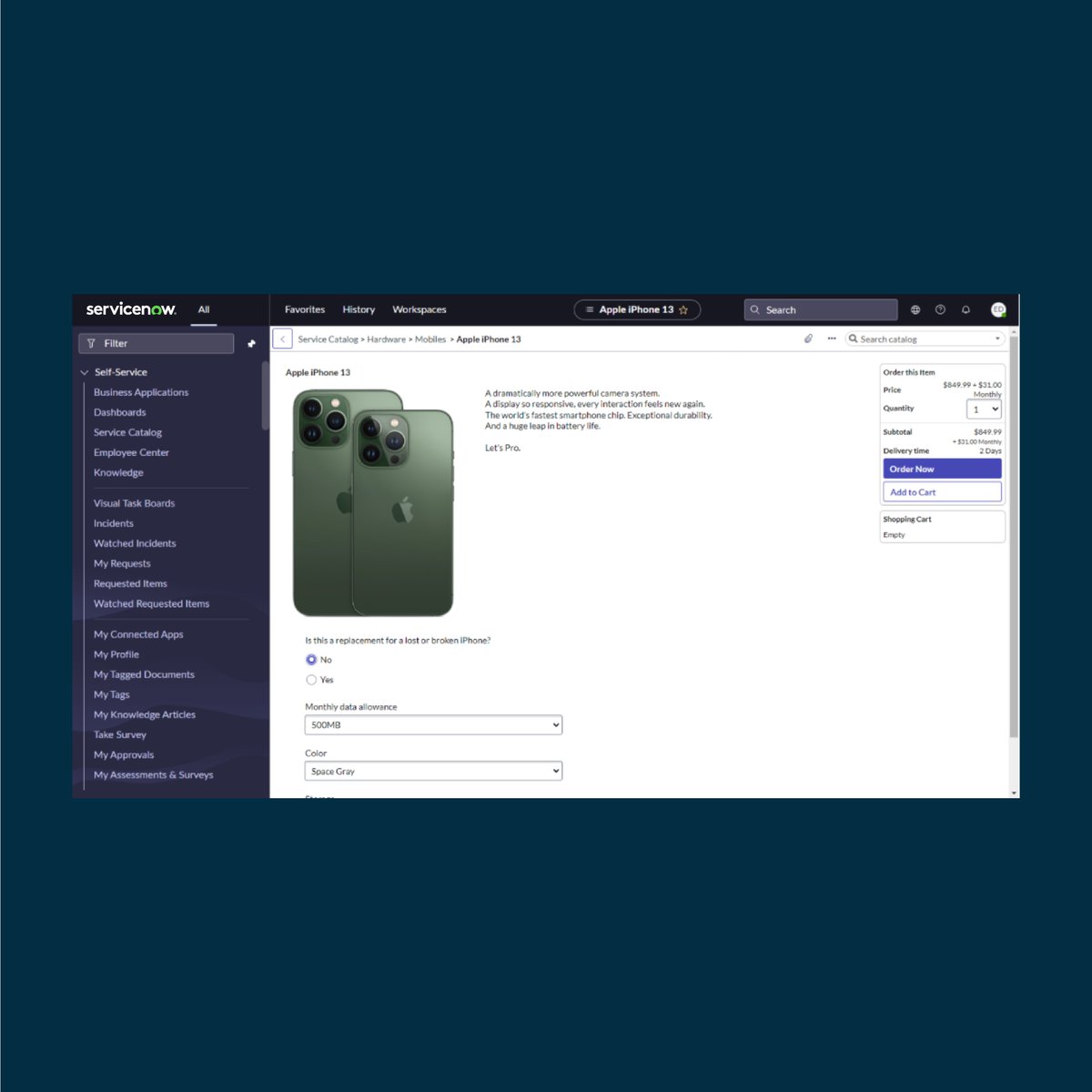Viewport: 1092px width, 1092px height.
Task: Open My Requests
Action: (123, 563)
